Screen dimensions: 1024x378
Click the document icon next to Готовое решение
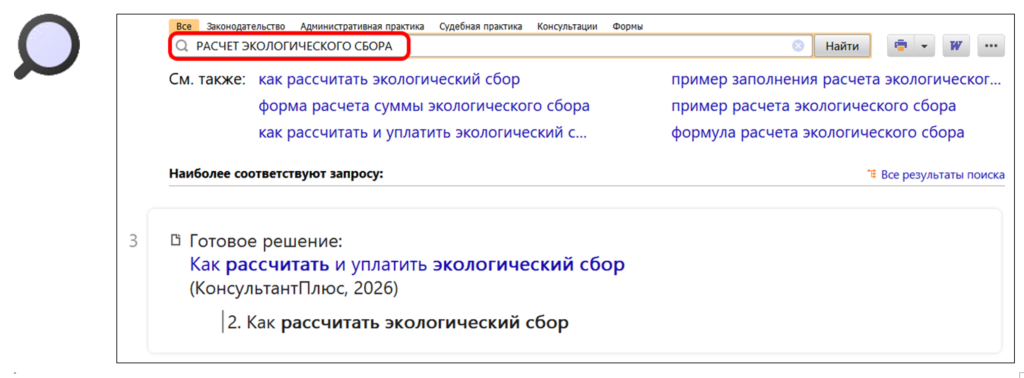[x=175, y=241]
